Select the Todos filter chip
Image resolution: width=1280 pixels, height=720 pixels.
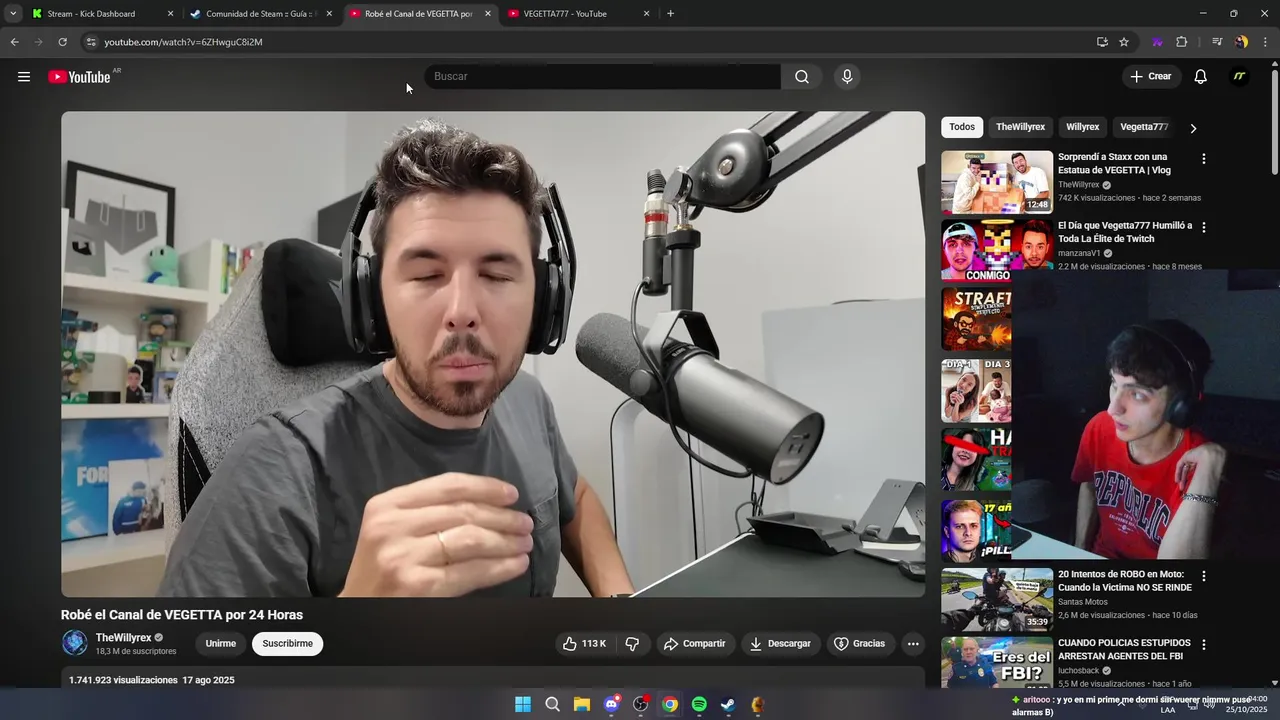click(962, 127)
